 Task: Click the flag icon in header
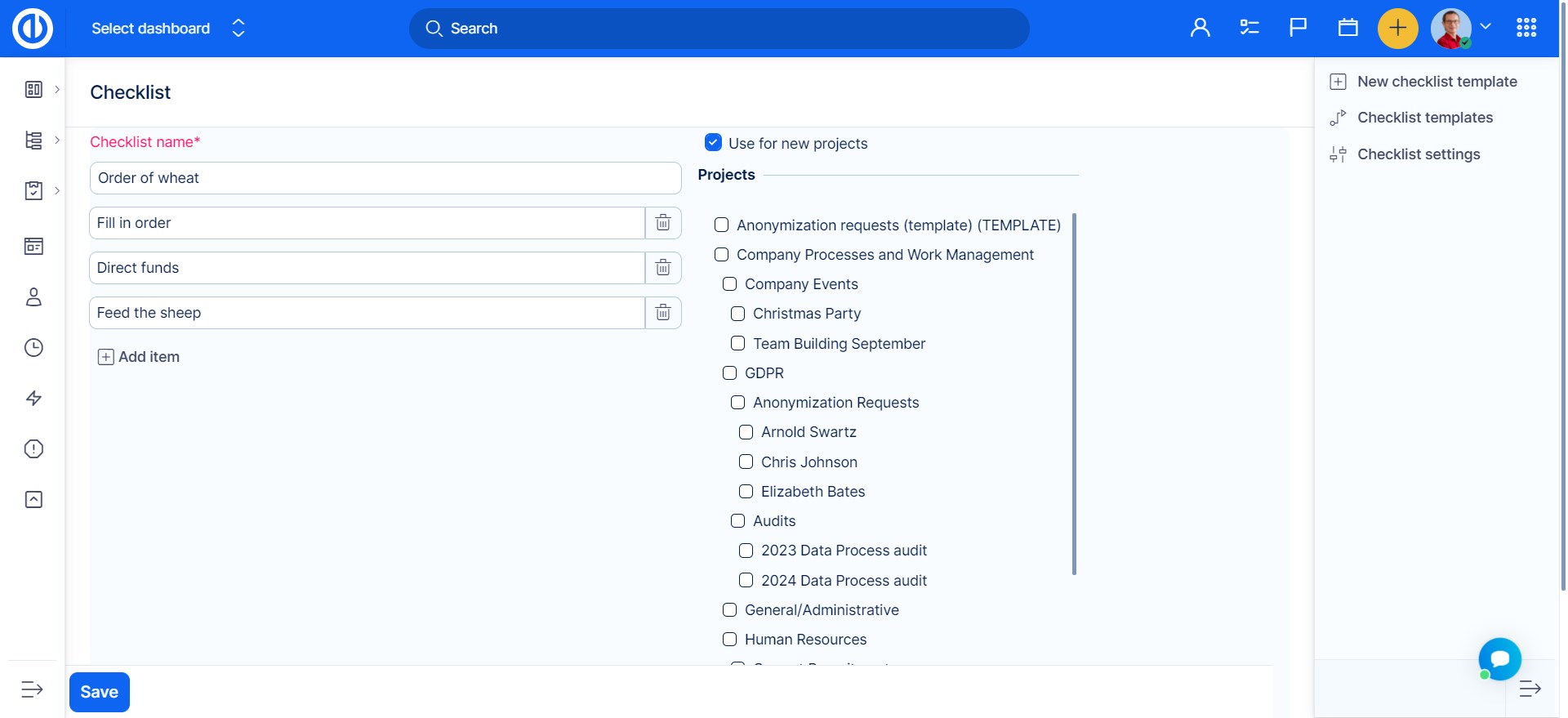click(1298, 28)
